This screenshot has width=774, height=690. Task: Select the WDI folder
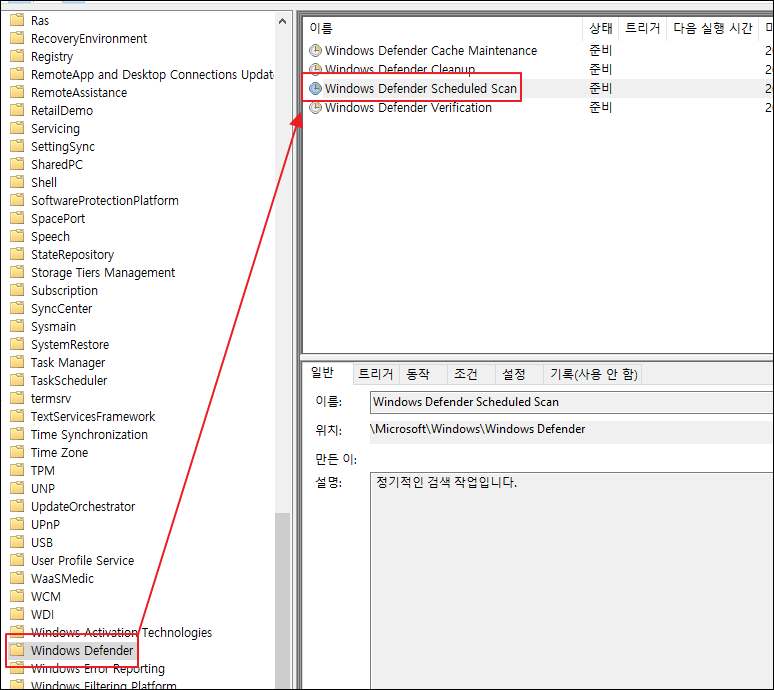tap(42, 614)
